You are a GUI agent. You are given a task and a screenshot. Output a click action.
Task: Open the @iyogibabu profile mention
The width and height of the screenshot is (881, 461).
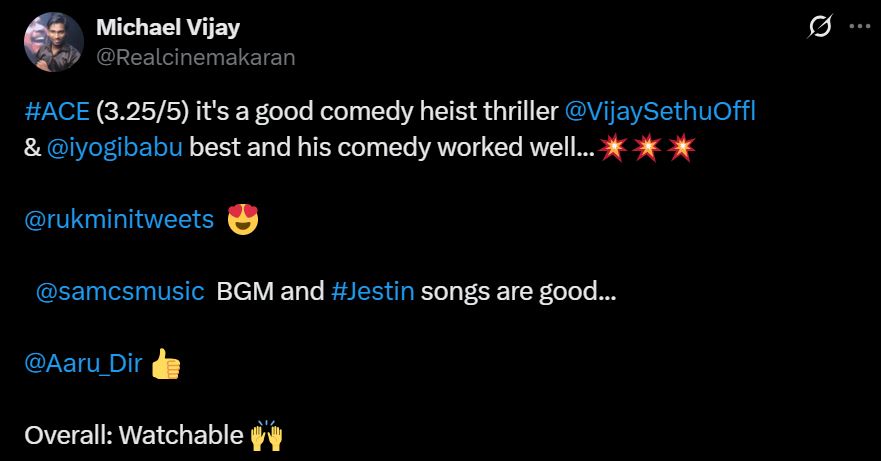pyautogui.click(x=113, y=148)
